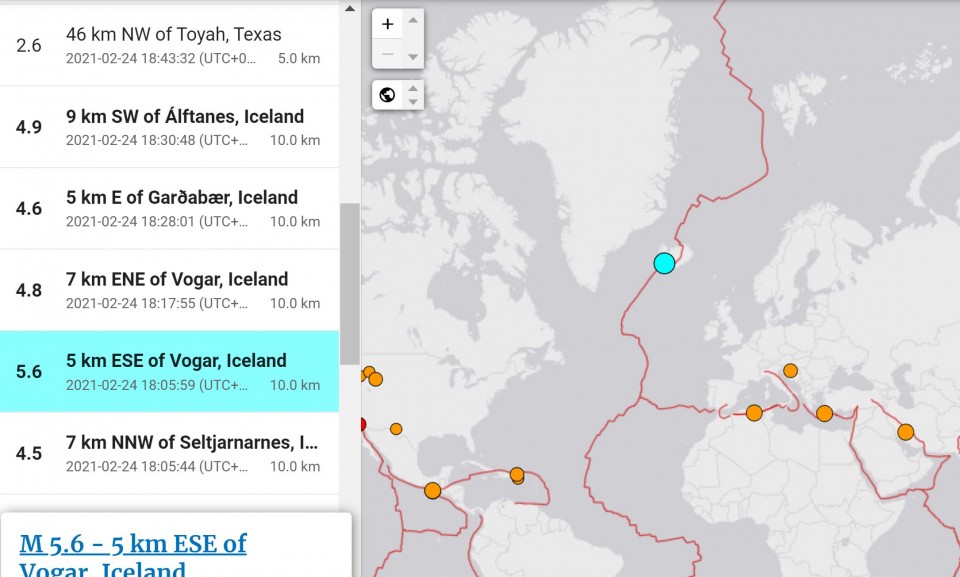
Task: Pick the 4.5 NNW of Seltjarnarnes entry
Action: click(168, 453)
